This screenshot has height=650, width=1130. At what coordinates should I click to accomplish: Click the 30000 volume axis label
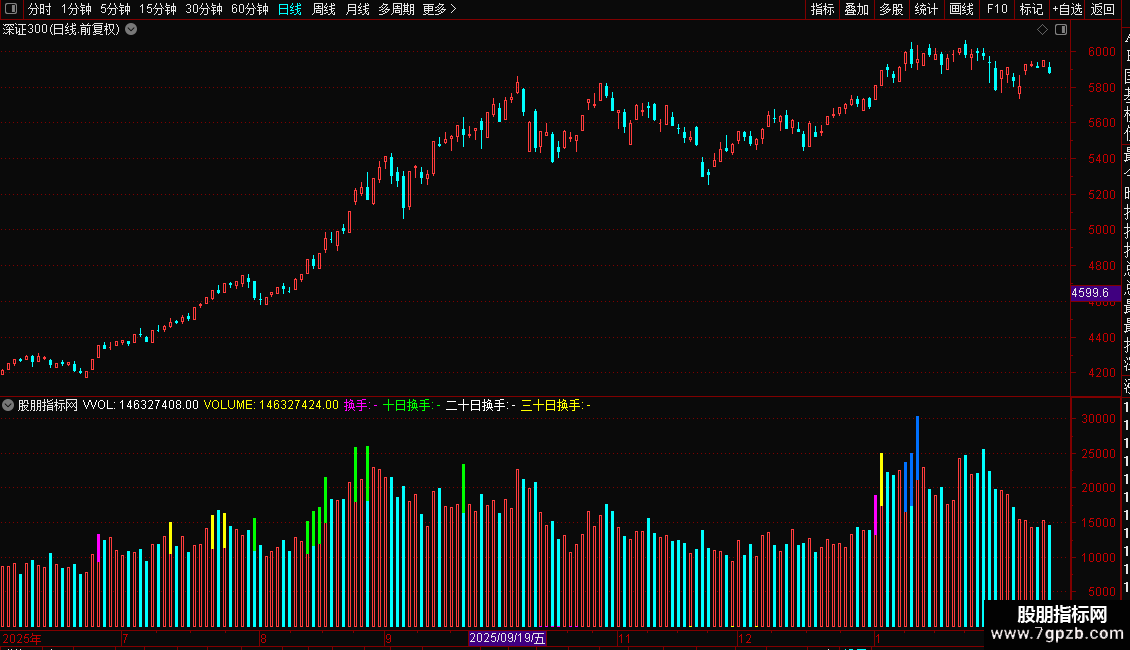pos(1098,419)
